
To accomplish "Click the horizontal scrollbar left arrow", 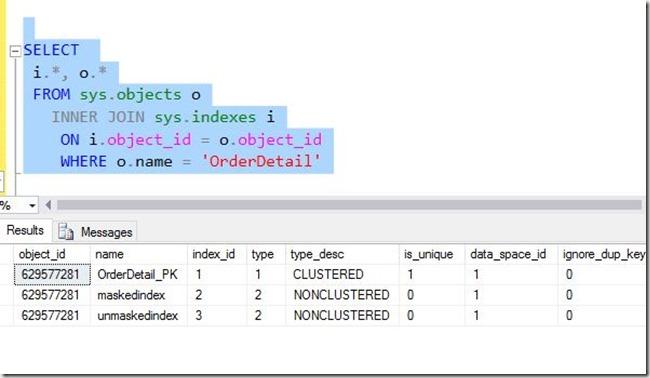I will tap(49, 205).
